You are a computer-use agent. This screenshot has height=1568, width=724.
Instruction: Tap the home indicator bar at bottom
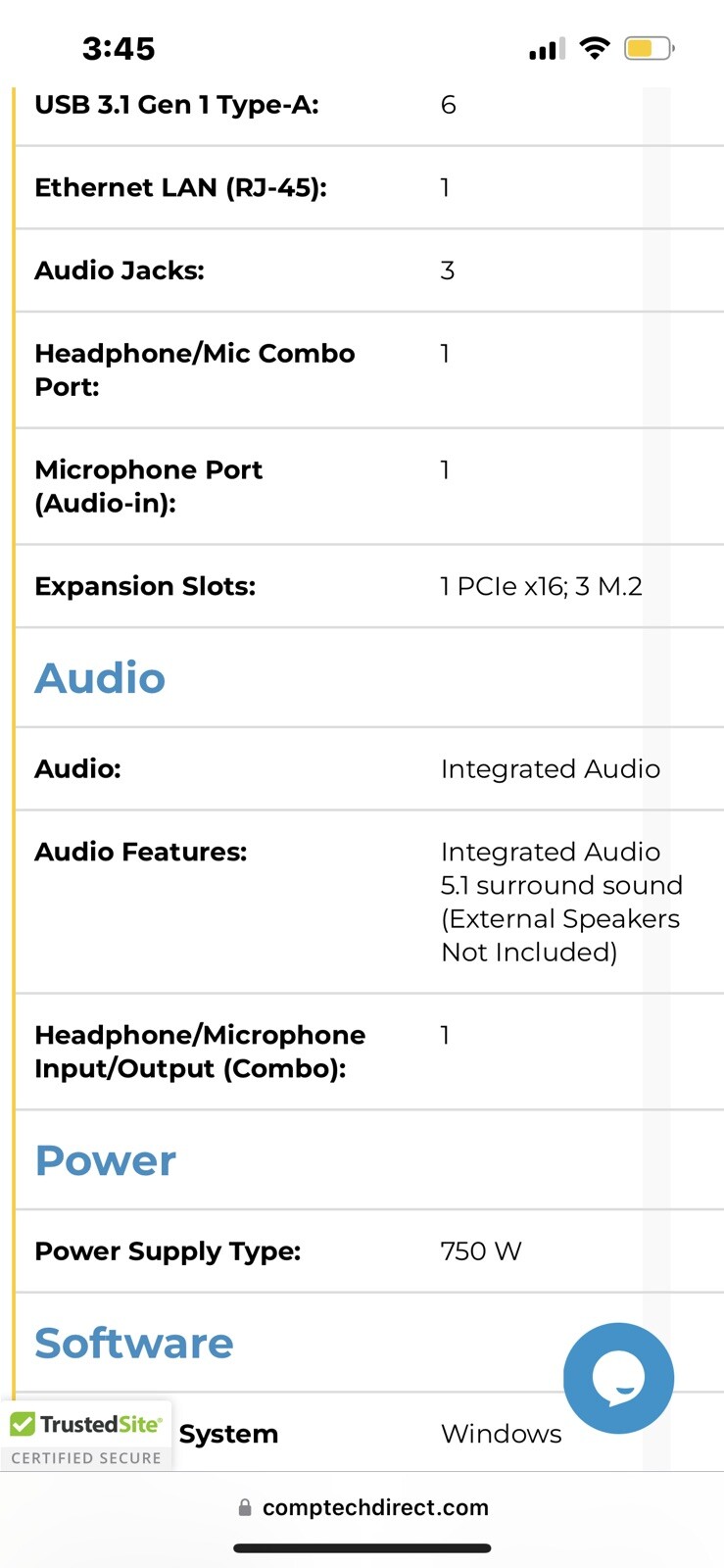(362, 1548)
